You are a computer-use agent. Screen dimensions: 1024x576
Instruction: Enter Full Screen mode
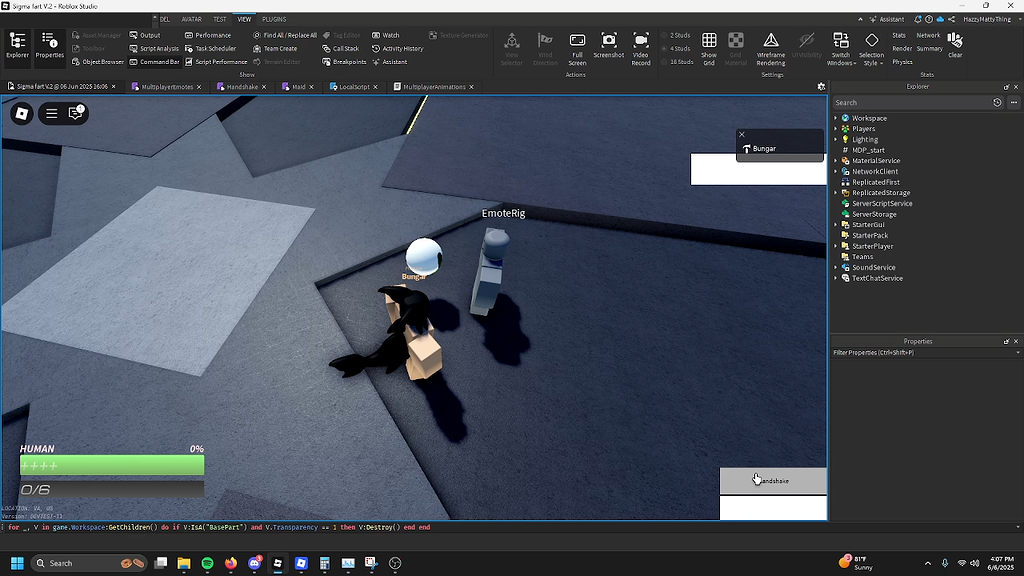[577, 49]
